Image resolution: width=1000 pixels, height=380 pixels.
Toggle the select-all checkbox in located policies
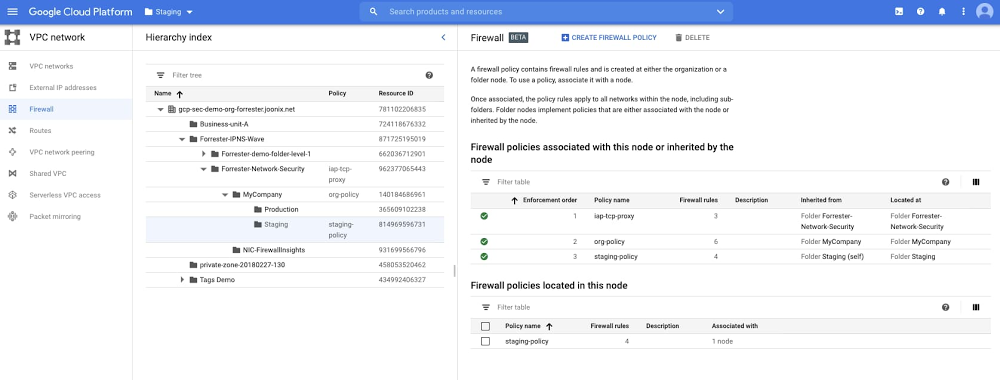click(485, 326)
